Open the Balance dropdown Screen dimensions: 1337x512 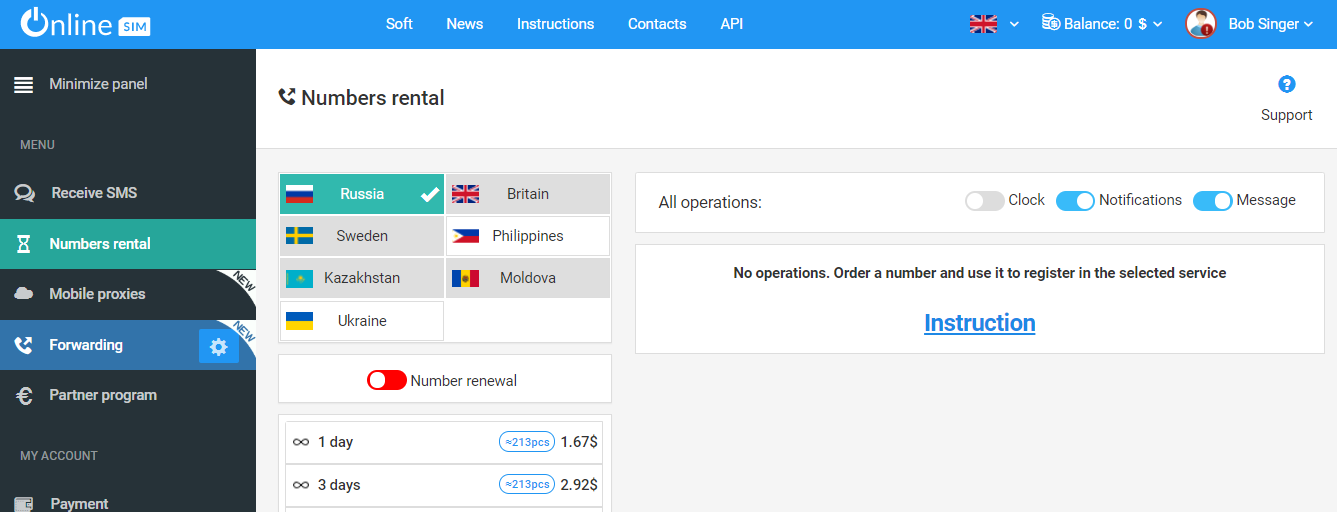tap(1102, 24)
